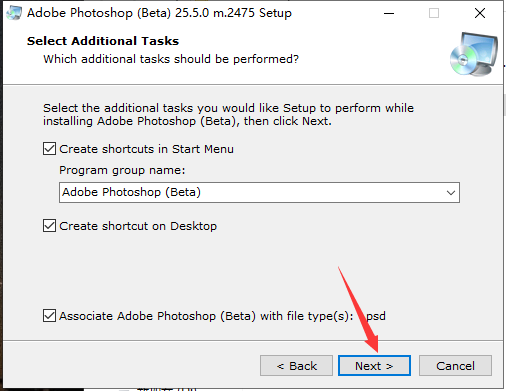The height and width of the screenshot is (391, 506).
Task: Cancel the Photoshop Beta installation
Action: tap(455, 366)
